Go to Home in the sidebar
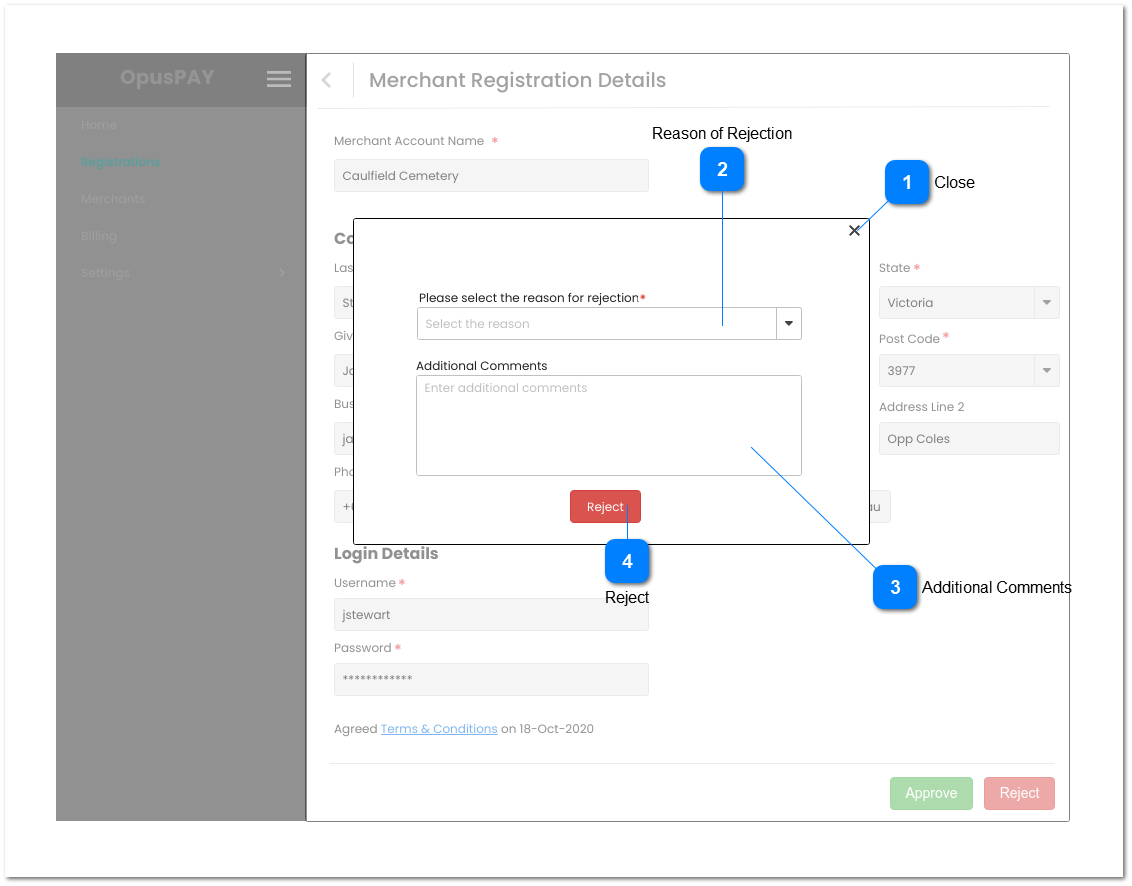Viewport: 1132px width, 886px height. (x=98, y=125)
